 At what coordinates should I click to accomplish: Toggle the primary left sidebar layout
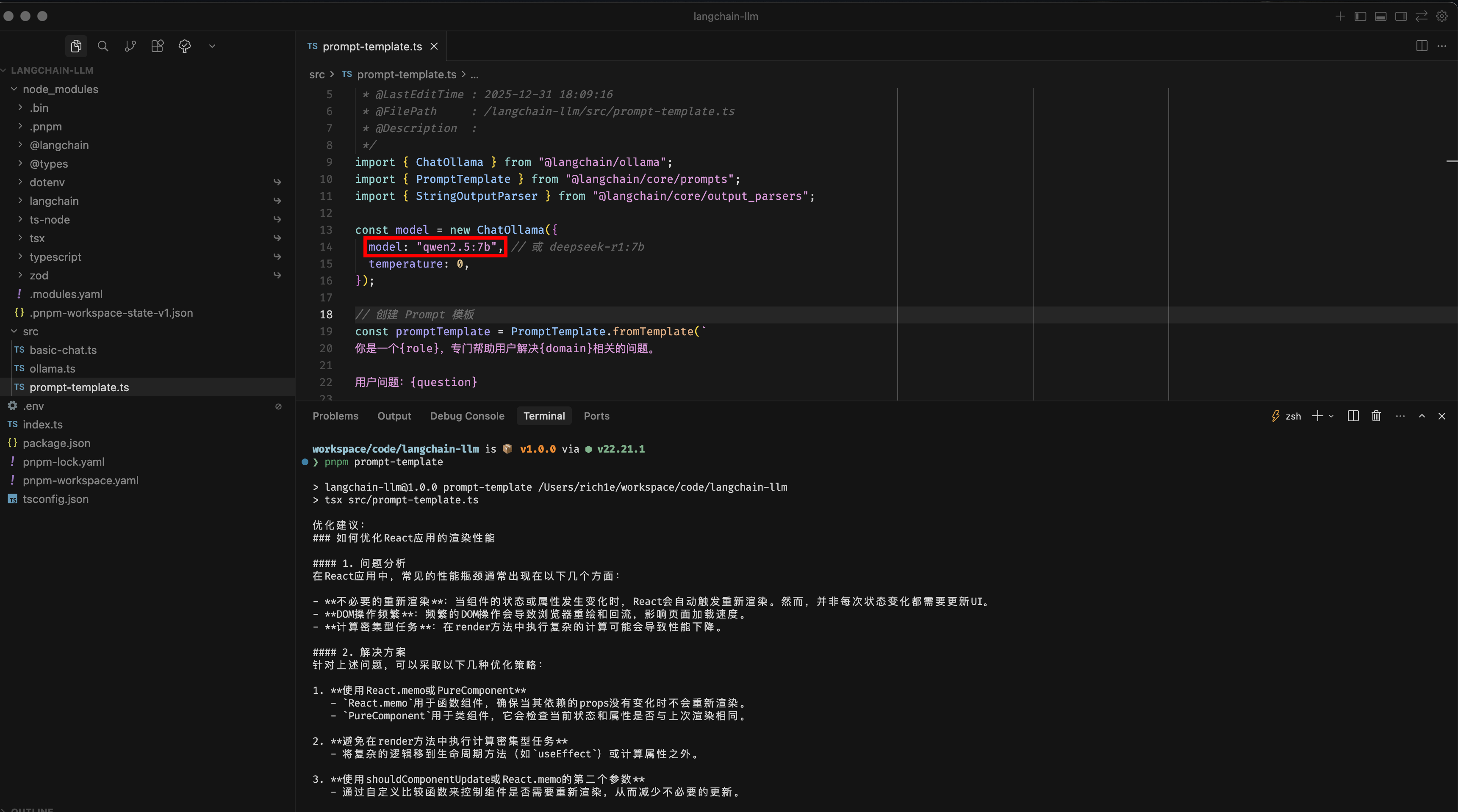[1360, 17]
